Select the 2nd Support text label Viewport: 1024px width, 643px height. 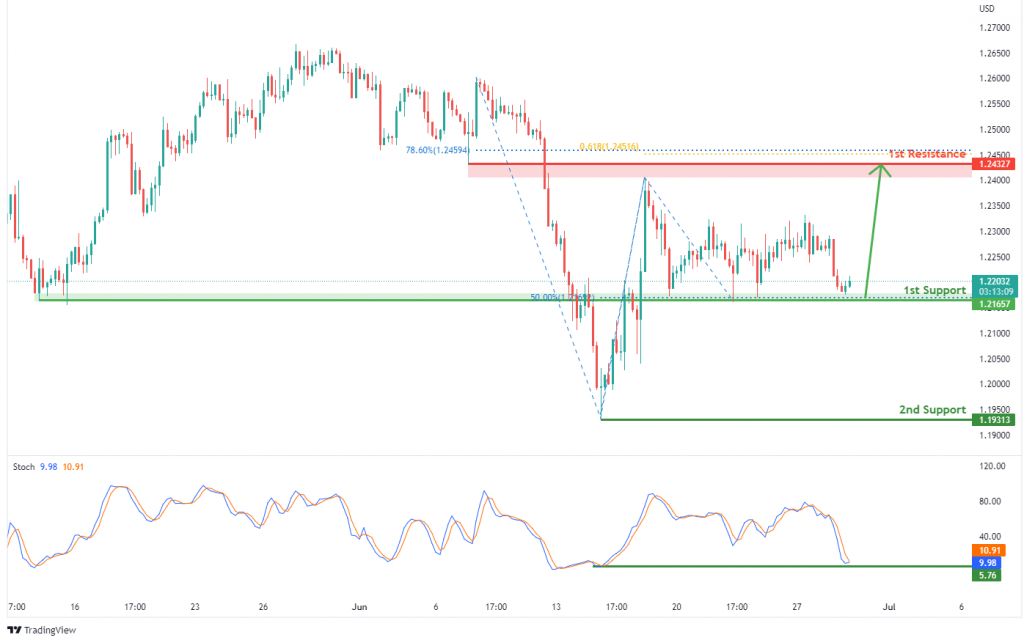coord(933,409)
